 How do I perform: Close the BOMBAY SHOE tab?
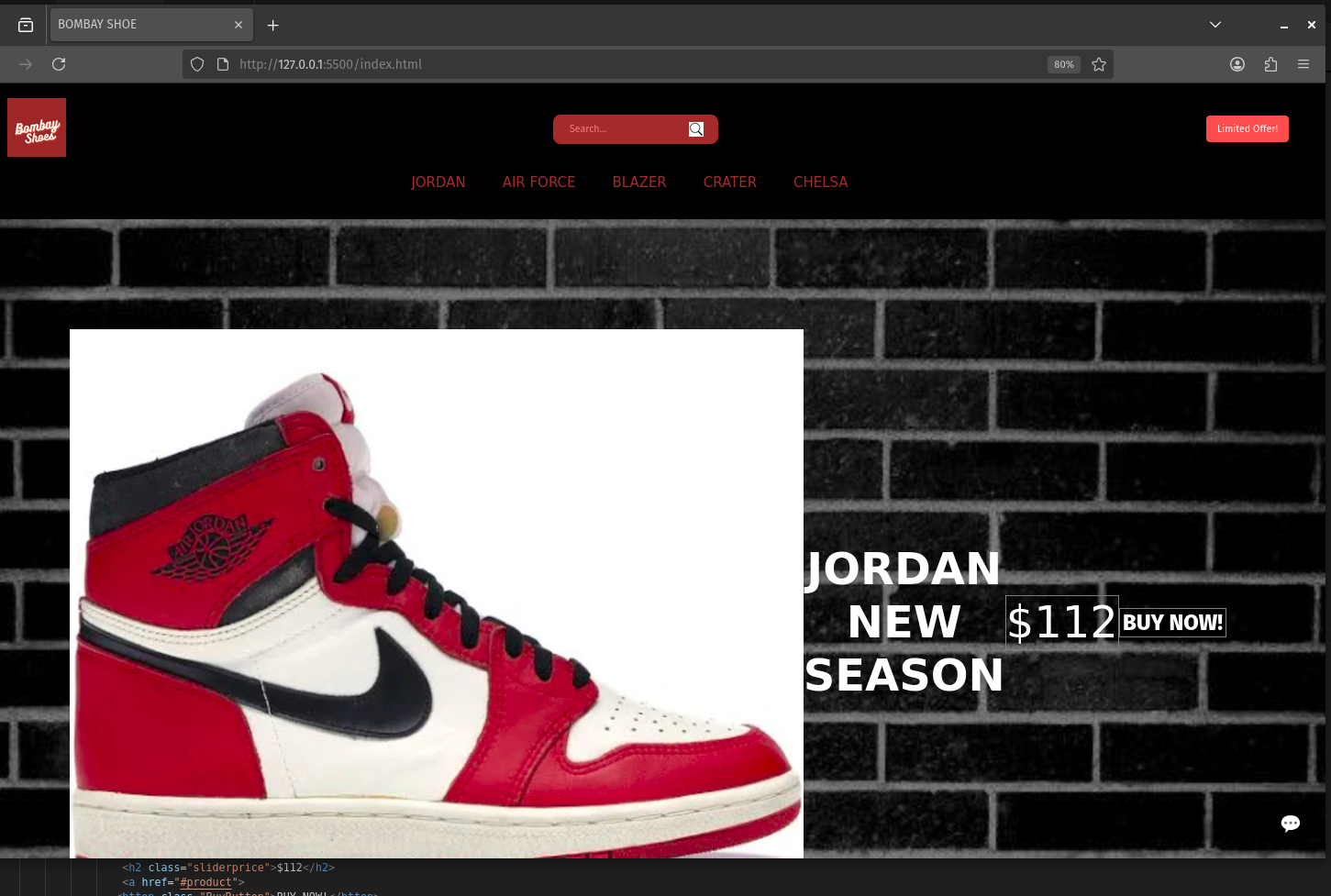pyautogui.click(x=238, y=25)
